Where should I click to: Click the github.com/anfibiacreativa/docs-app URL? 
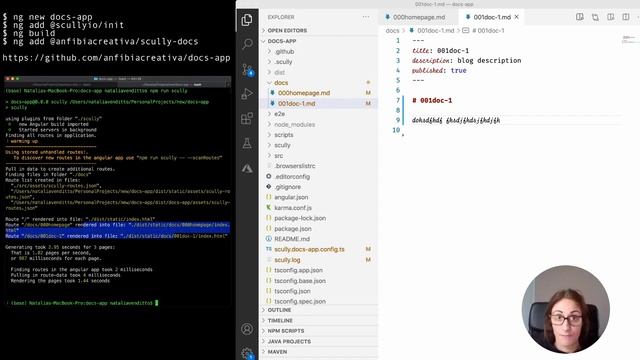pyautogui.click(x=116, y=58)
